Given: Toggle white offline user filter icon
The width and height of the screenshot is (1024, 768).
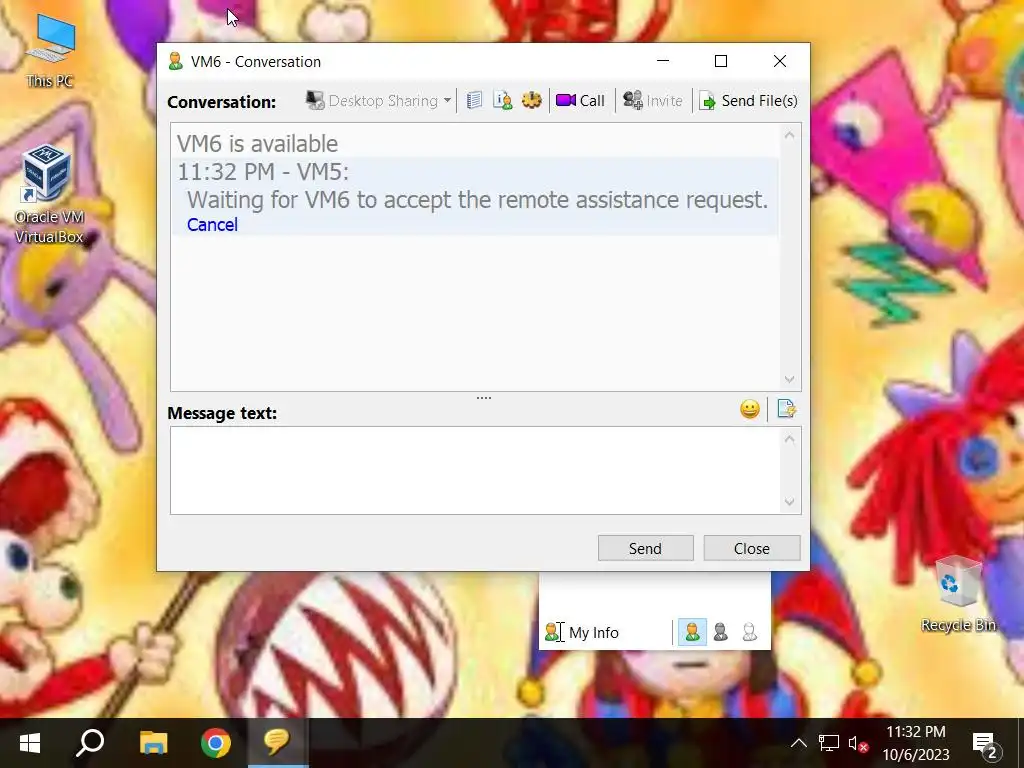Looking at the screenshot, I should point(750,632).
